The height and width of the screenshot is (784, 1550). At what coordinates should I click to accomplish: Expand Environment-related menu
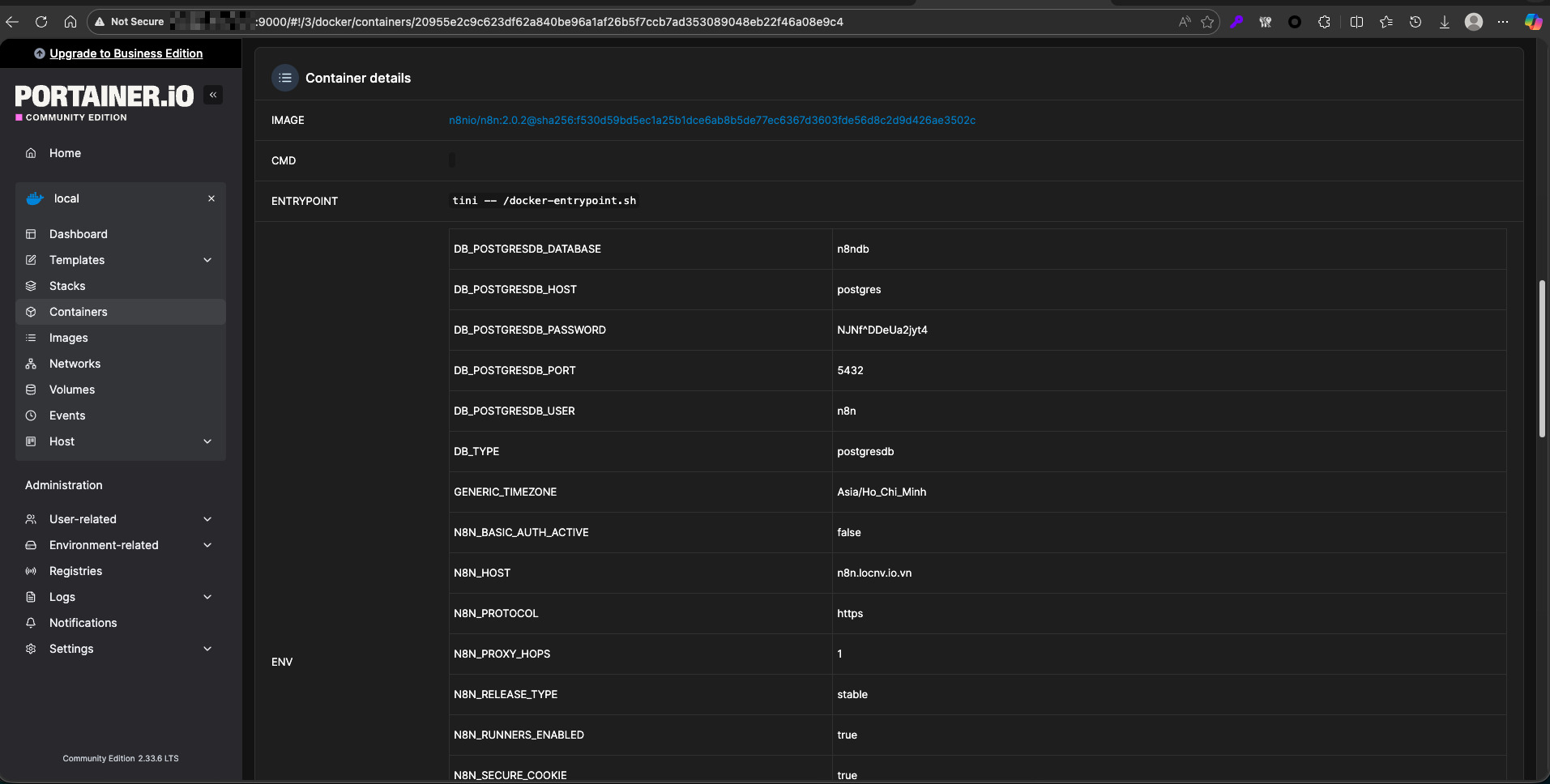[207, 545]
